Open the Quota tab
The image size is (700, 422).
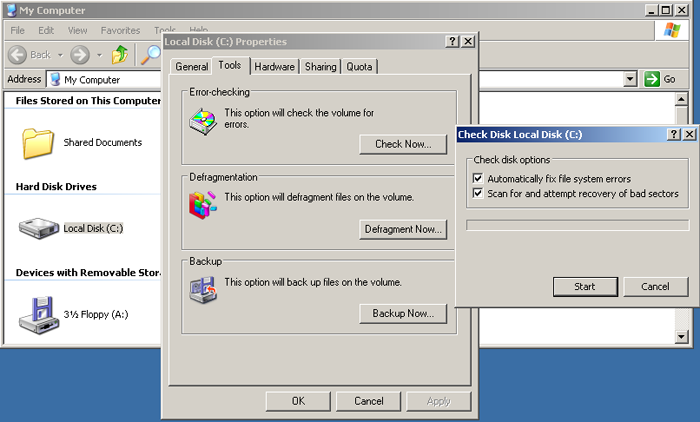point(359,67)
